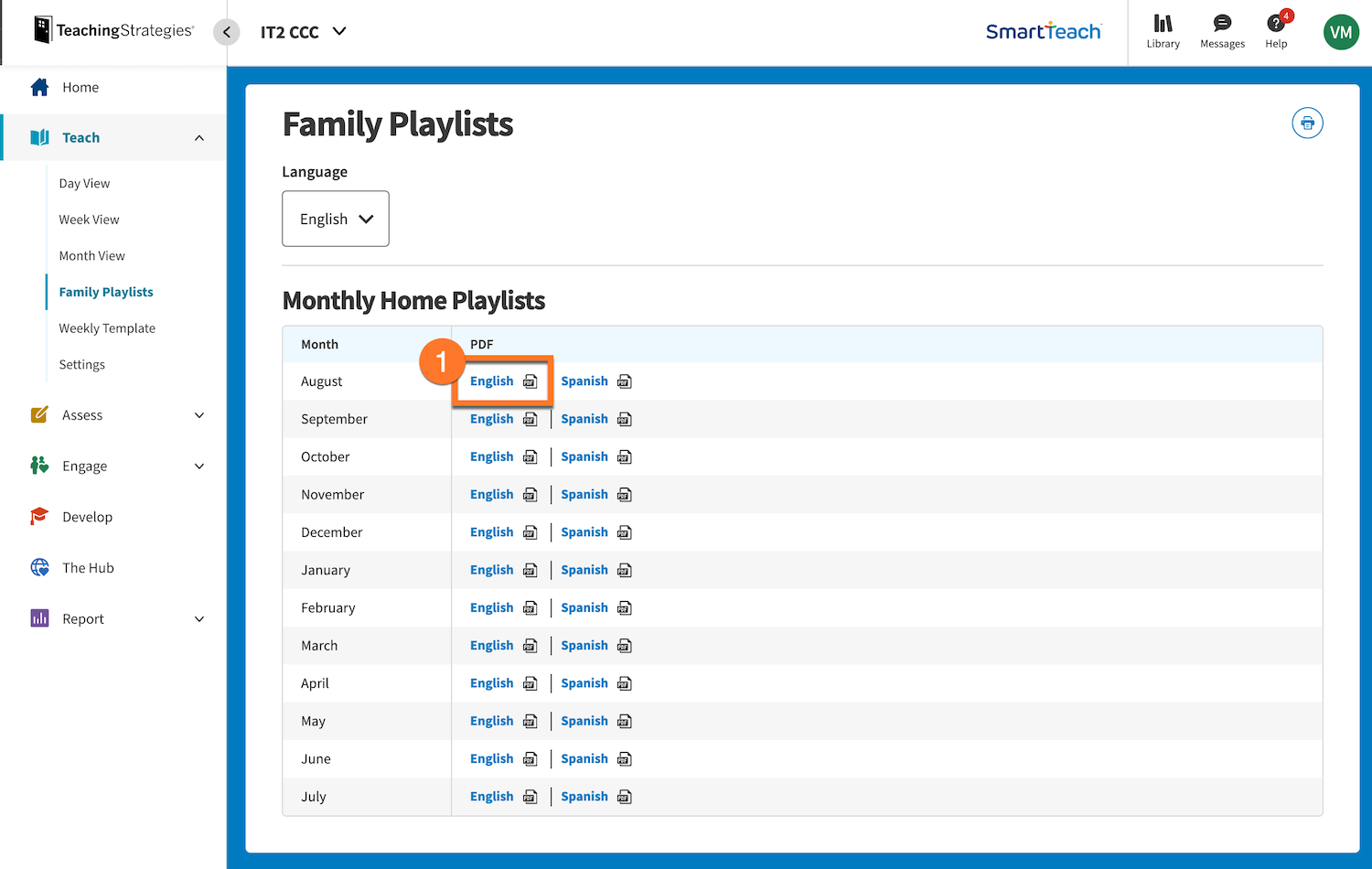This screenshot has width=1372, height=869.
Task: Open the IT2 CCC class selector dropdown
Action: 303,31
